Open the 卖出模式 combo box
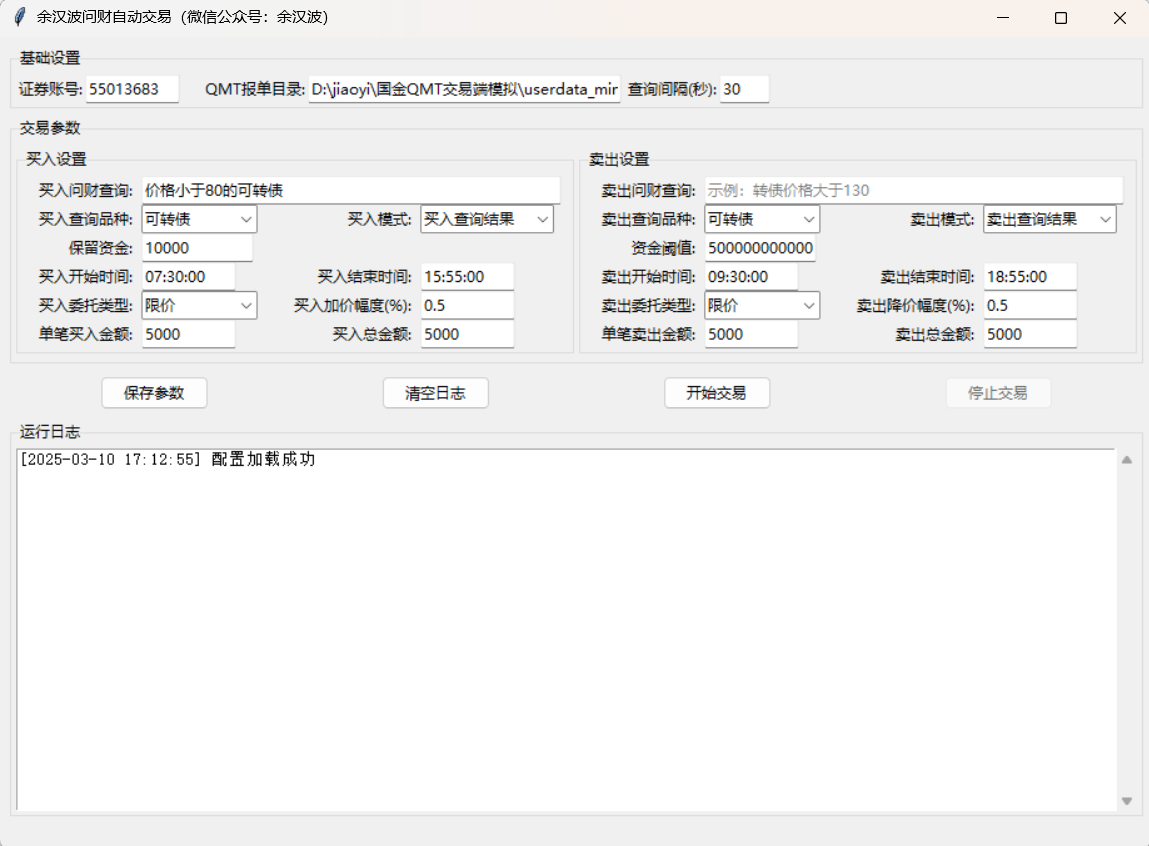 tap(1049, 219)
